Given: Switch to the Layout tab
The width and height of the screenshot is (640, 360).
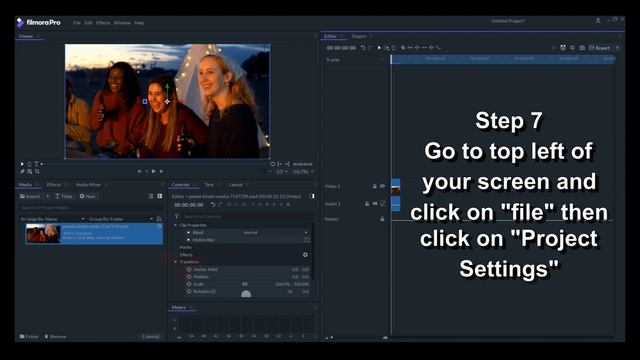Looking at the screenshot, I should (x=236, y=185).
